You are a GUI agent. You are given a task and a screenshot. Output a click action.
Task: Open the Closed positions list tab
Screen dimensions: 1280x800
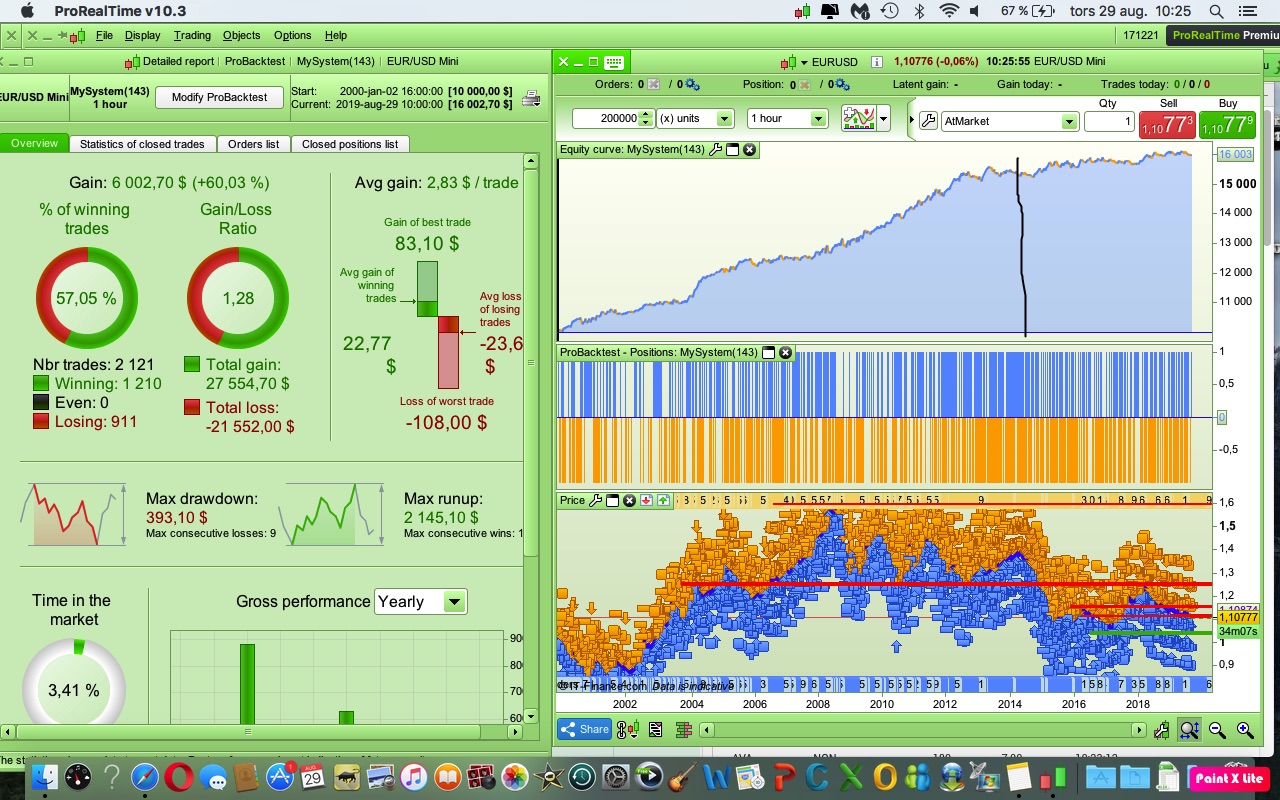click(350, 144)
